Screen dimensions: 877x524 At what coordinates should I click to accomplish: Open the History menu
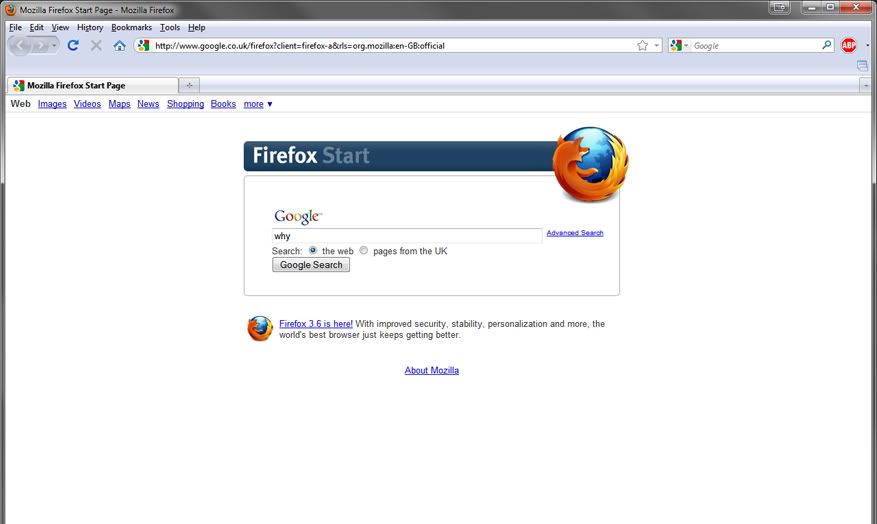tap(90, 27)
